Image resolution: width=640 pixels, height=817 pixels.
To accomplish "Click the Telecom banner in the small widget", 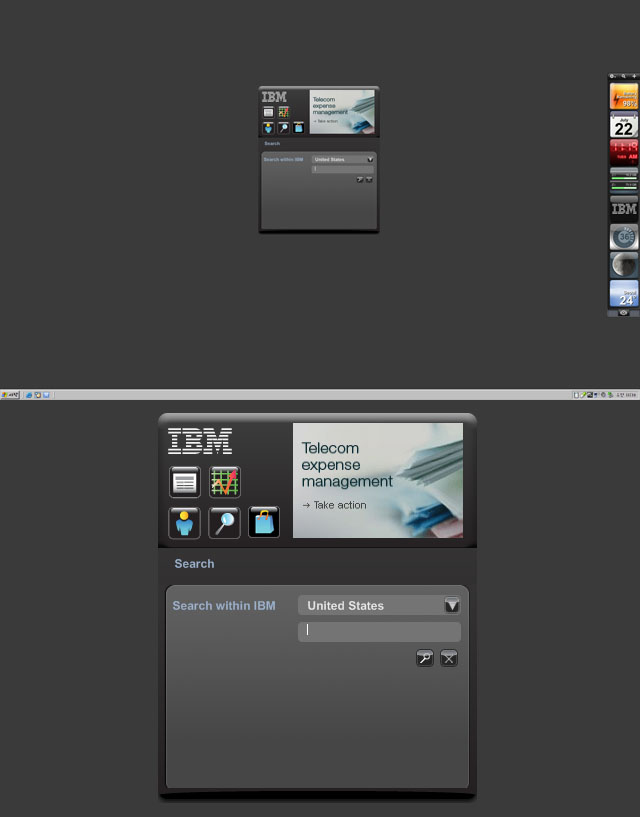I will (x=342, y=112).
